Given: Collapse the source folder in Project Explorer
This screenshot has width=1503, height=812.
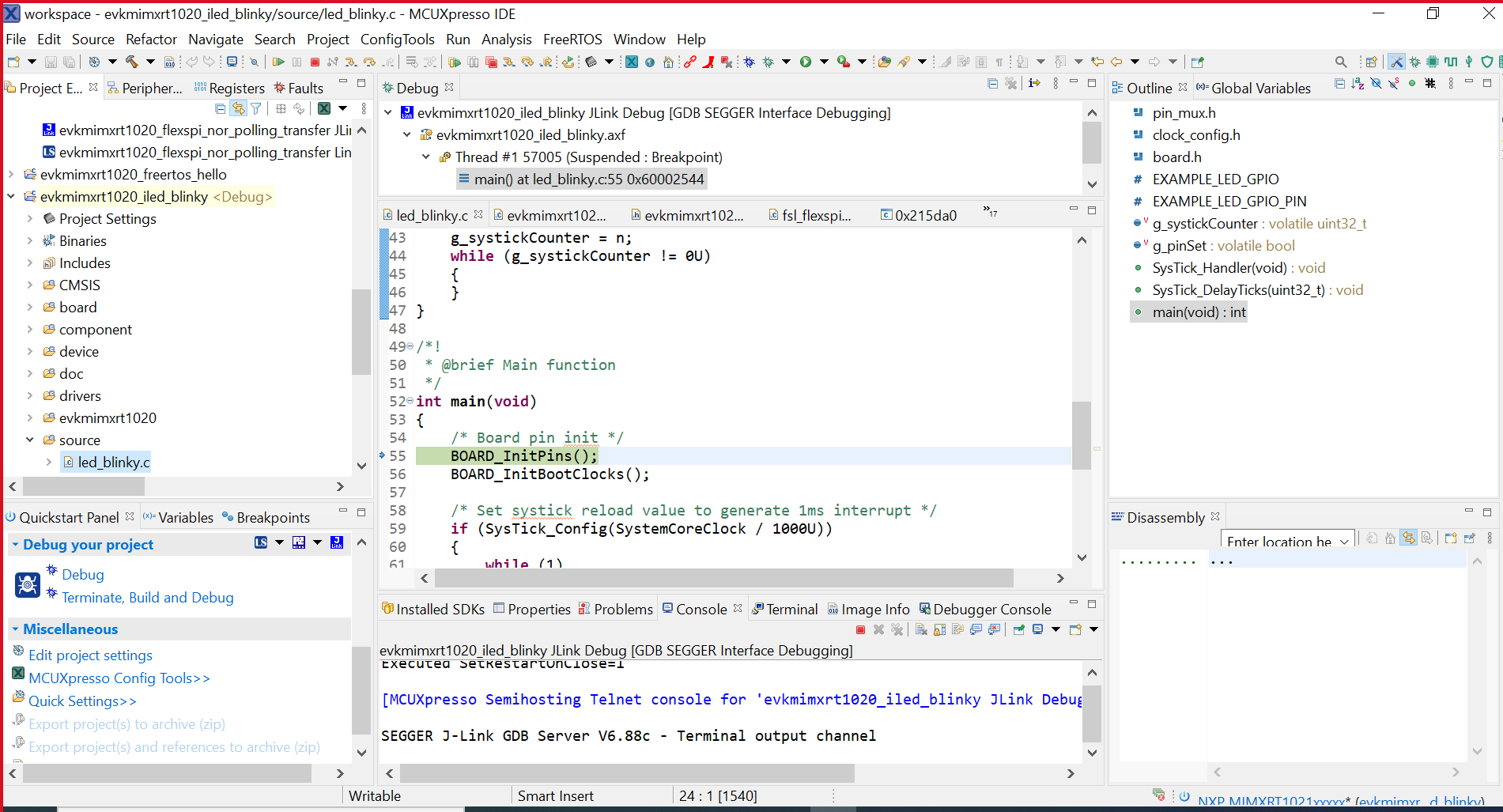Looking at the screenshot, I should pyautogui.click(x=30, y=440).
